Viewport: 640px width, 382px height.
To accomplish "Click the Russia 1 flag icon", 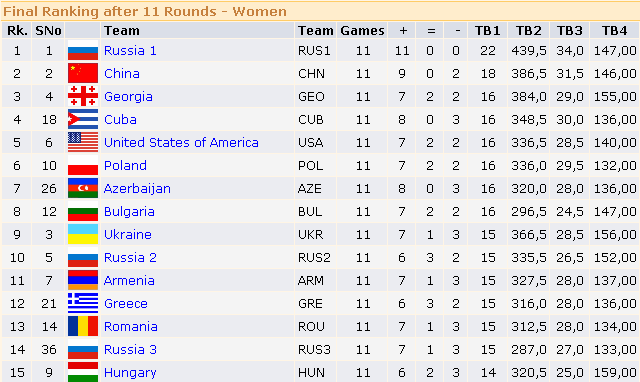I will click(83, 51).
